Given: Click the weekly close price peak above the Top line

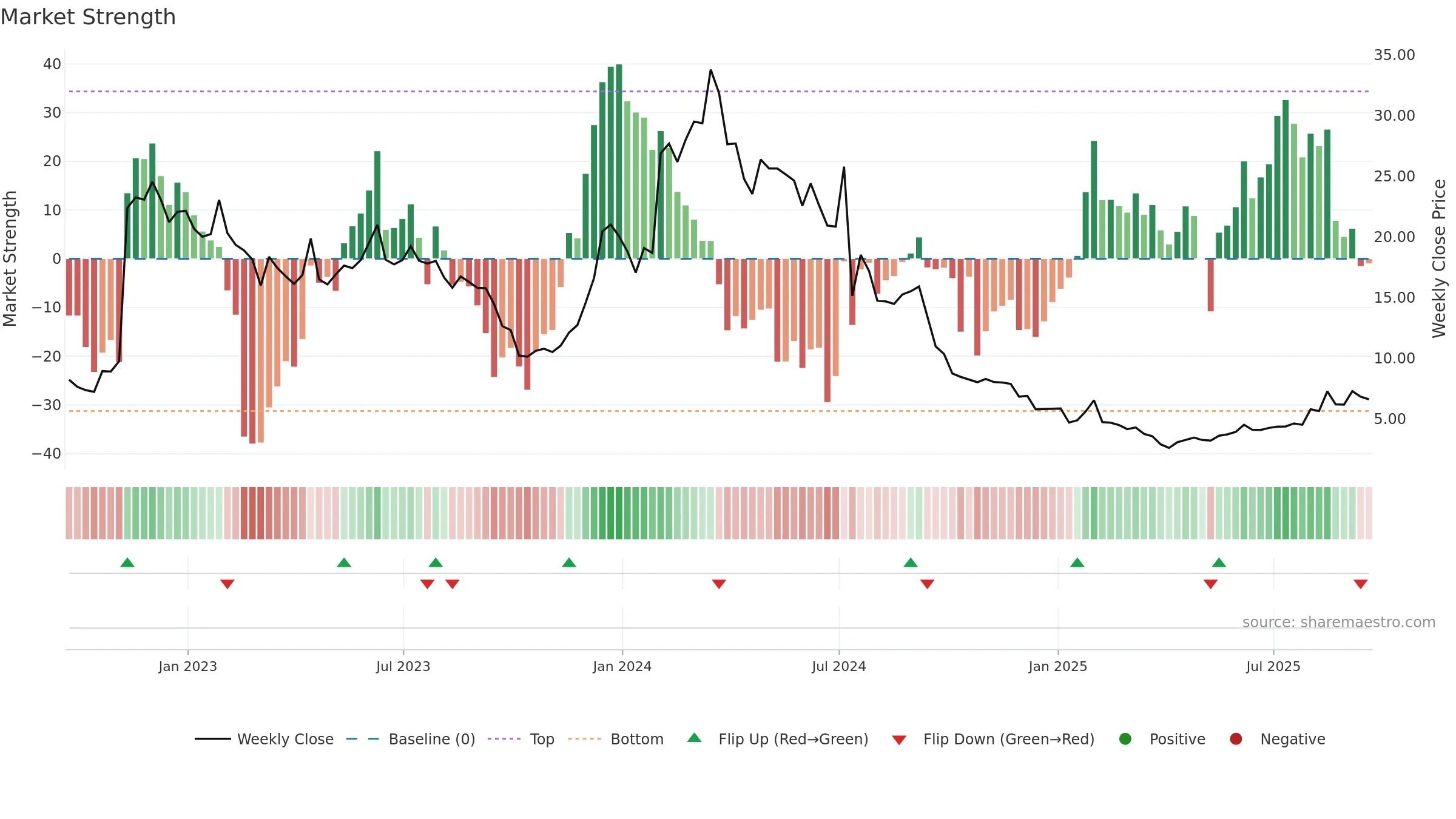Looking at the screenshot, I should (x=711, y=70).
